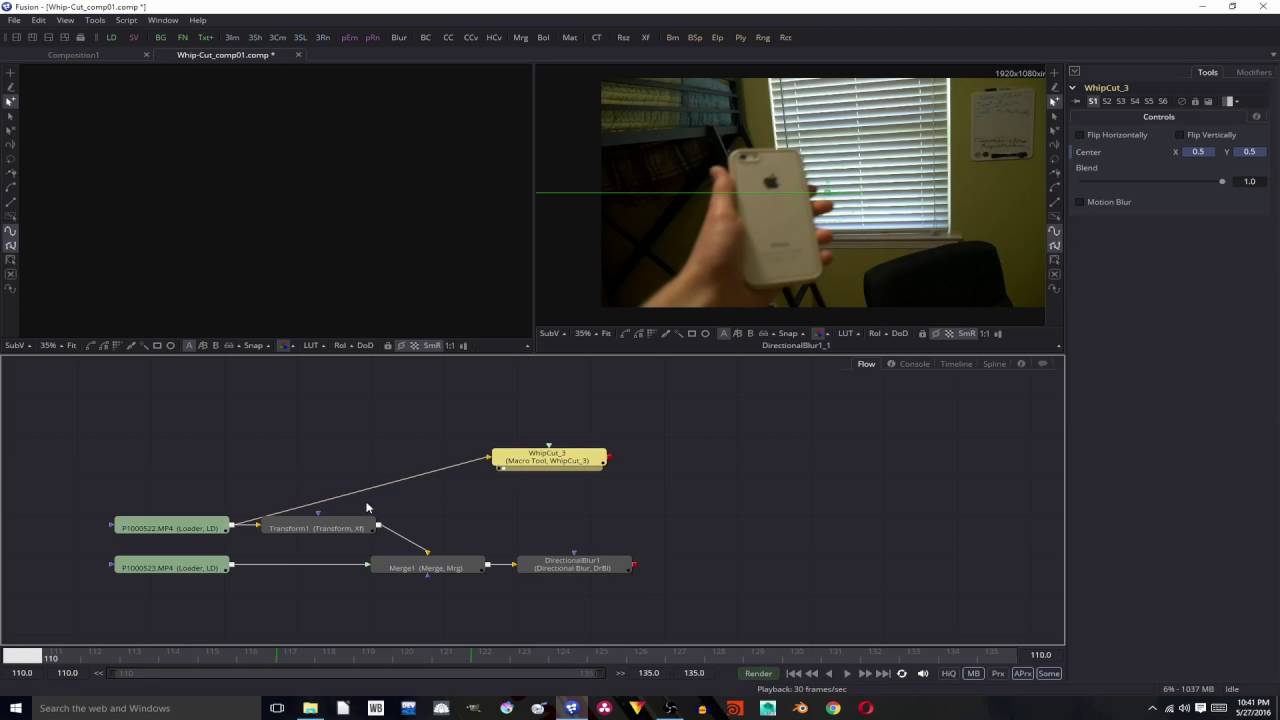This screenshot has height=720, width=1280.
Task: Open the Tools menu
Action: point(95,20)
